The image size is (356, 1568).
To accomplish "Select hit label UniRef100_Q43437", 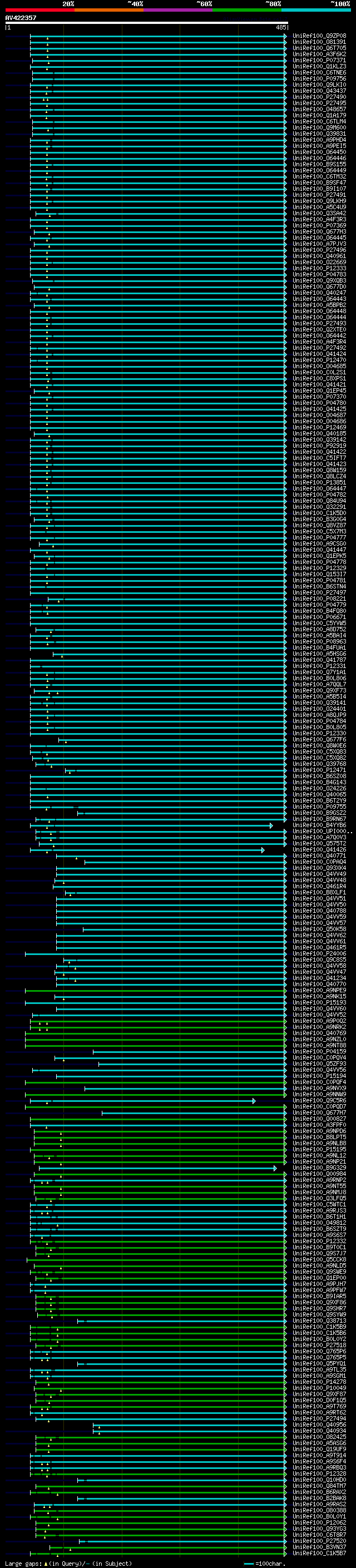I will pyautogui.click(x=319, y=91).
